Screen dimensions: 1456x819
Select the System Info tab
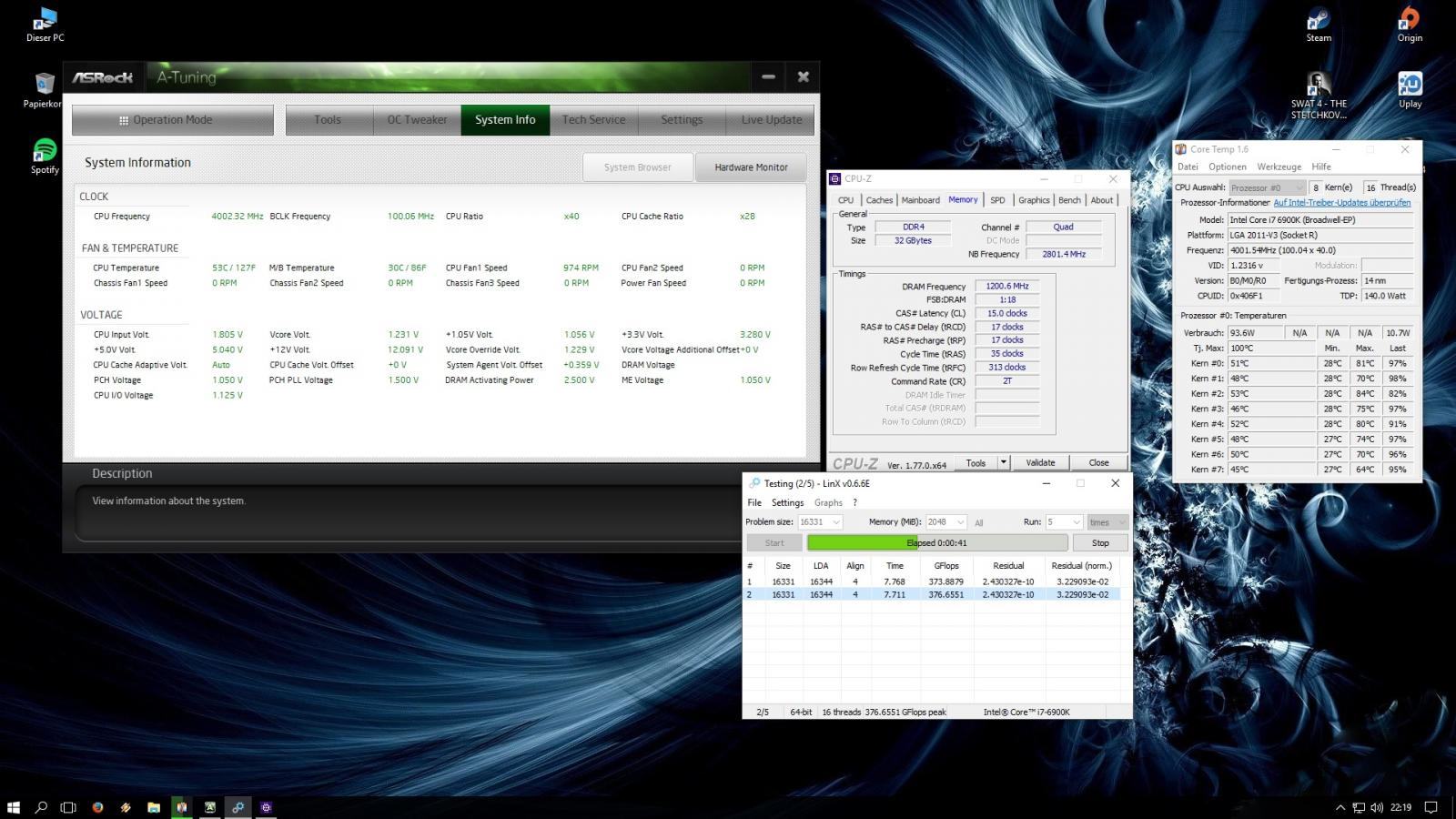tap(505, 119)
